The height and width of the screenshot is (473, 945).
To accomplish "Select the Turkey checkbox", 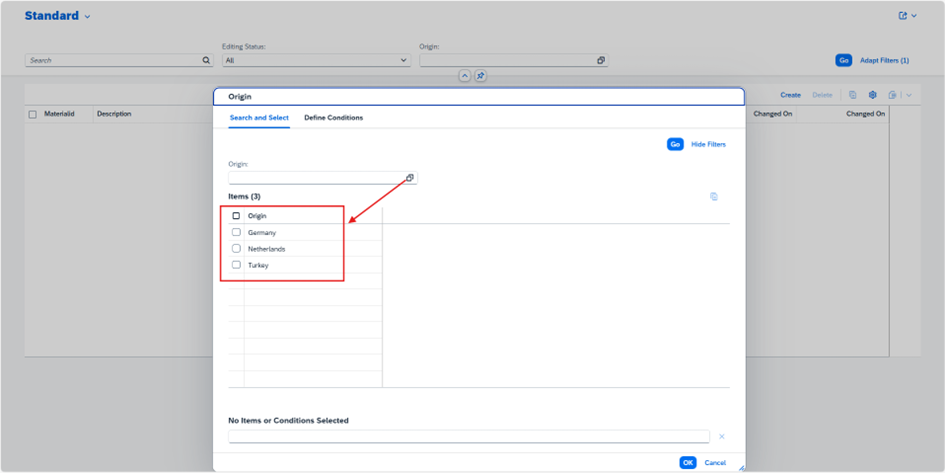I will (x=236, y=265).
